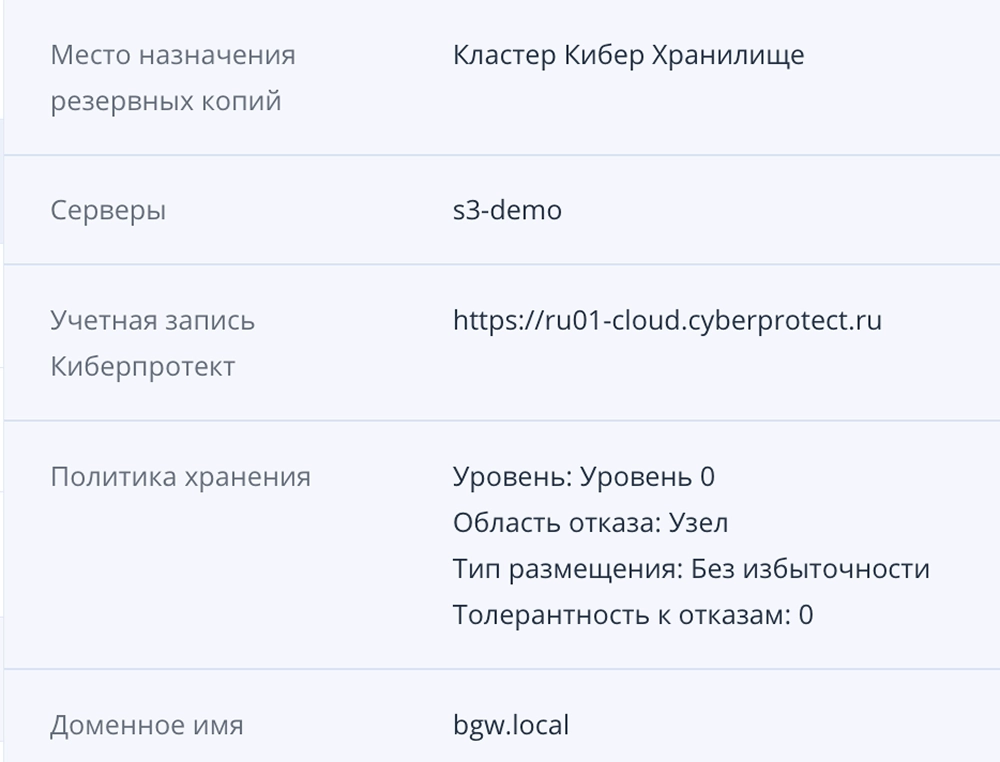Select the 'Без избыточности' placement value
The height and width of the screenshot is (762, 1000).
810,569
